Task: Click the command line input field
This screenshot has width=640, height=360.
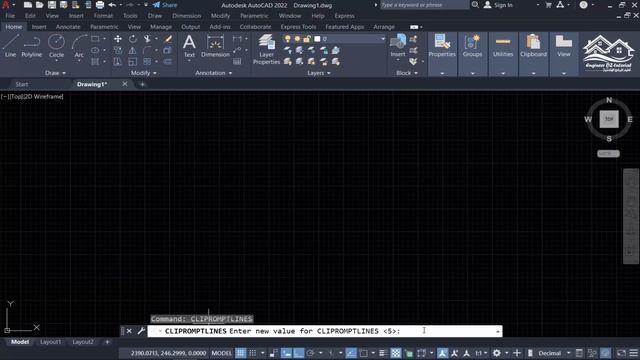Action: point(324,331)
